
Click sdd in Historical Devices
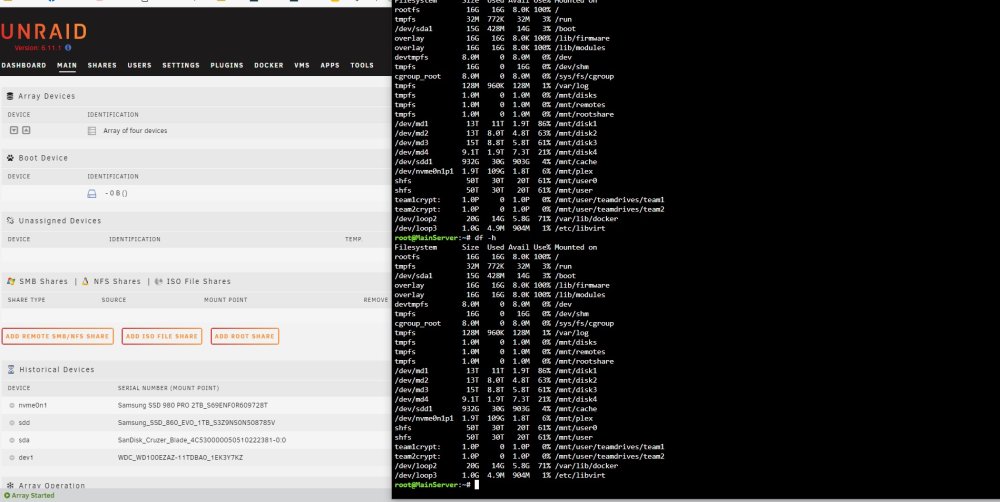pos(24,423)
